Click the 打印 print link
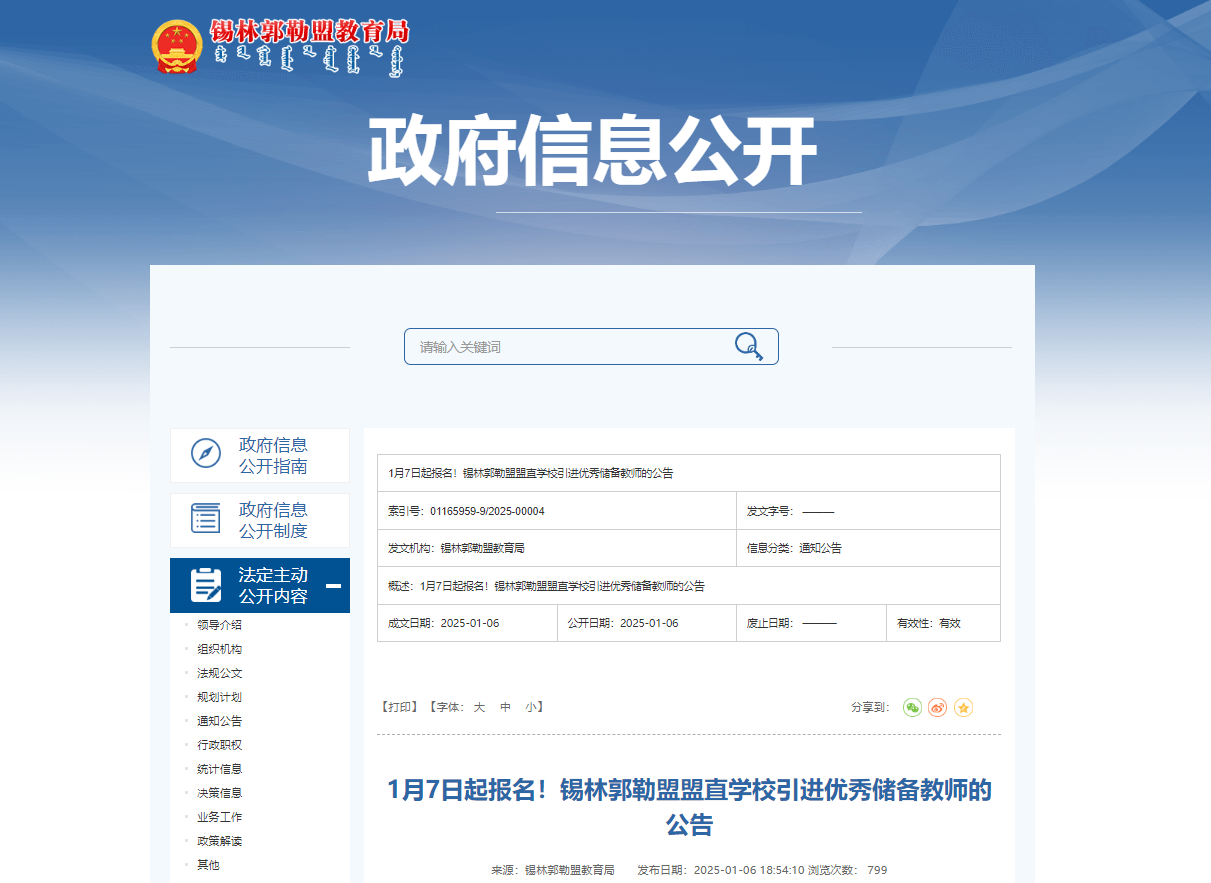 (399, 707)
